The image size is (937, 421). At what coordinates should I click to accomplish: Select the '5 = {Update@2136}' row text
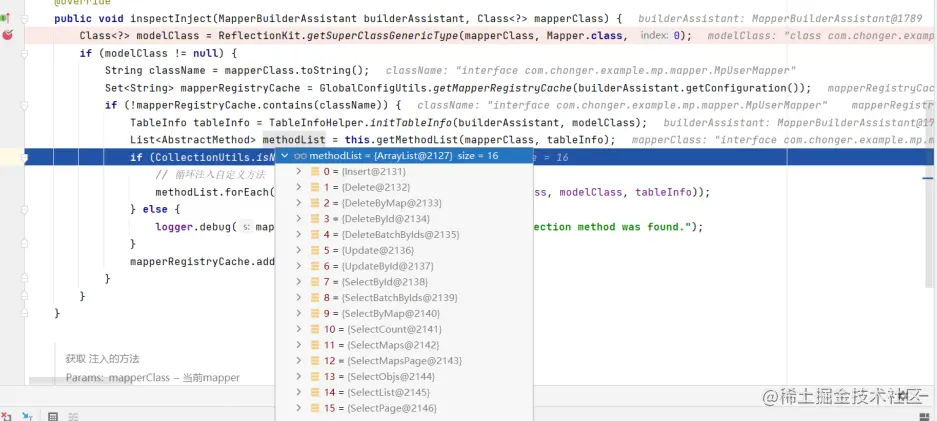point(369,251)
